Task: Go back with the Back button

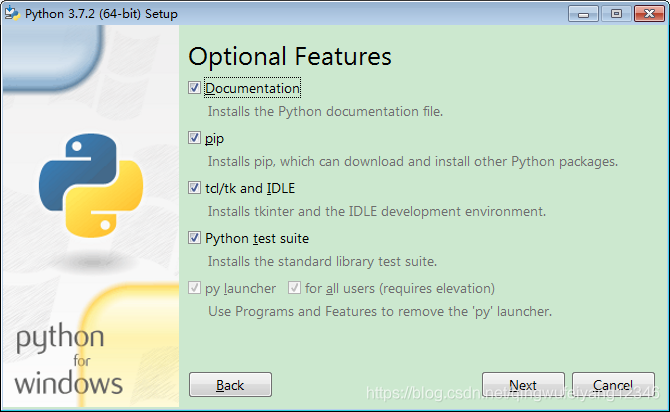Action: (230, 385)
